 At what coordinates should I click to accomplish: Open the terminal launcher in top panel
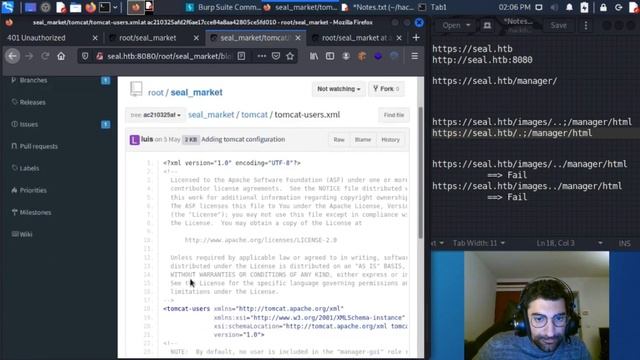104,7
